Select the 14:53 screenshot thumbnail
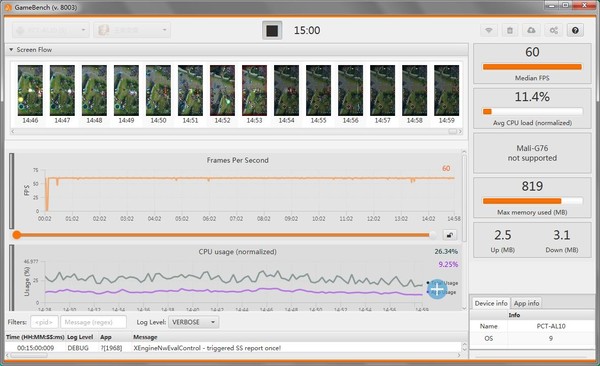Viewport: 600px width, 366px height. [x=254, y=91]
